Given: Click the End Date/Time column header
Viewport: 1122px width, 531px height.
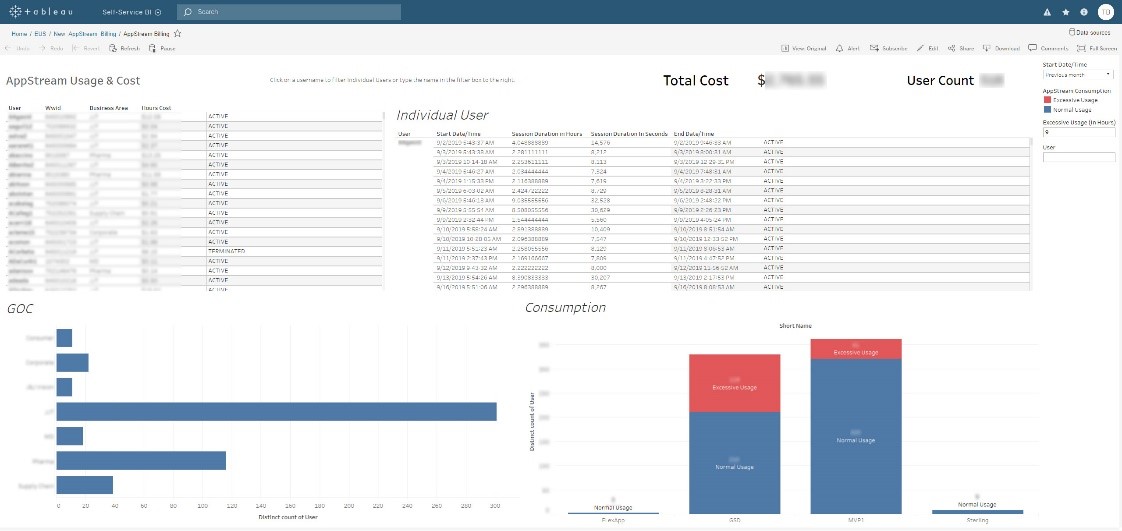Looking at the screenshot, I should tap(694, 134).
